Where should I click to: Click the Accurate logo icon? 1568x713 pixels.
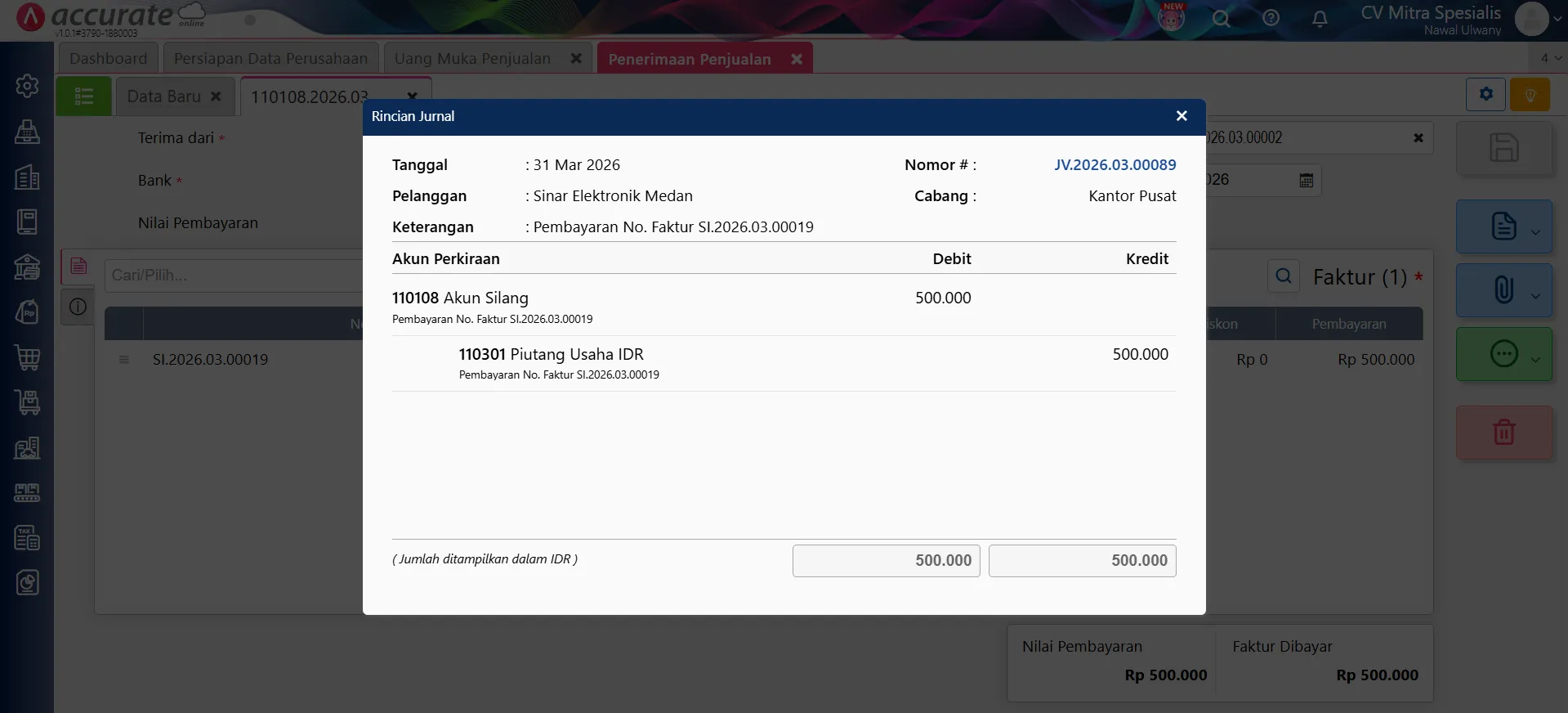click(x=31, y=17)
